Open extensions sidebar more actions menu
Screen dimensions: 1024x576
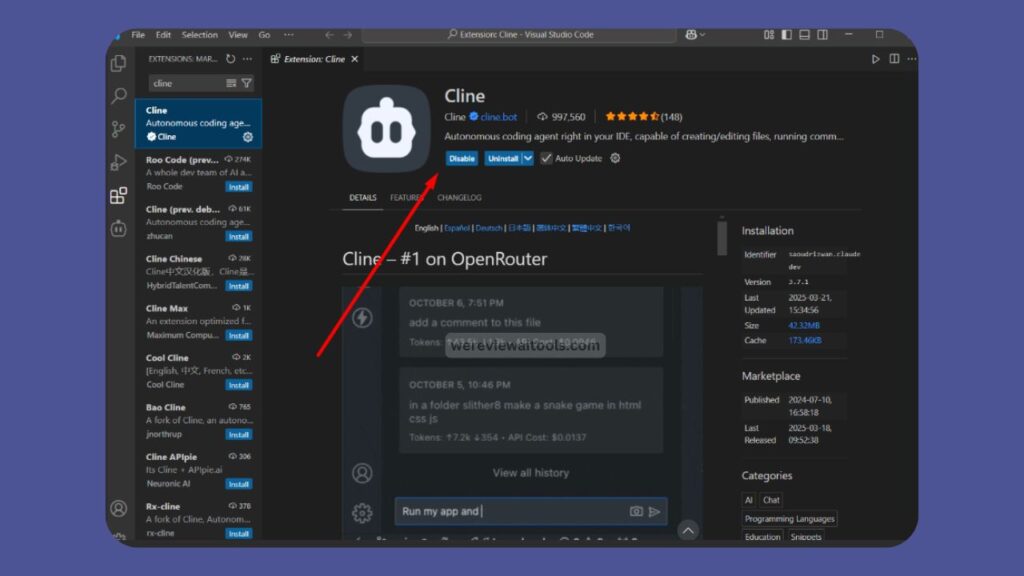pos(248,59)
